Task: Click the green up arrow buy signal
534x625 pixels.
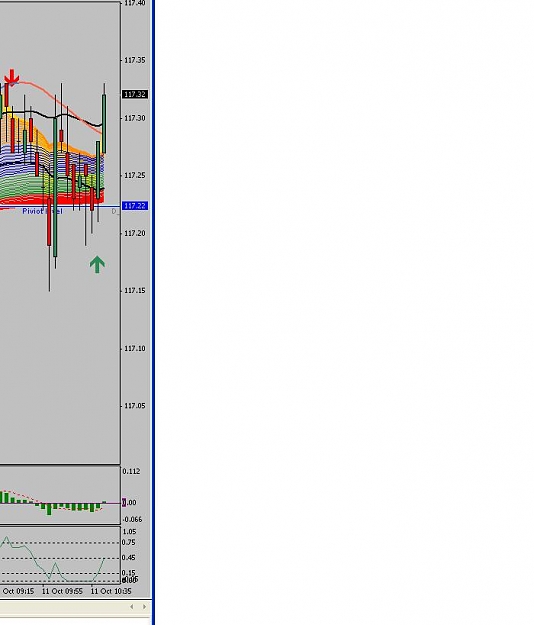Action: pyautogui.click(x=97, y=265)
